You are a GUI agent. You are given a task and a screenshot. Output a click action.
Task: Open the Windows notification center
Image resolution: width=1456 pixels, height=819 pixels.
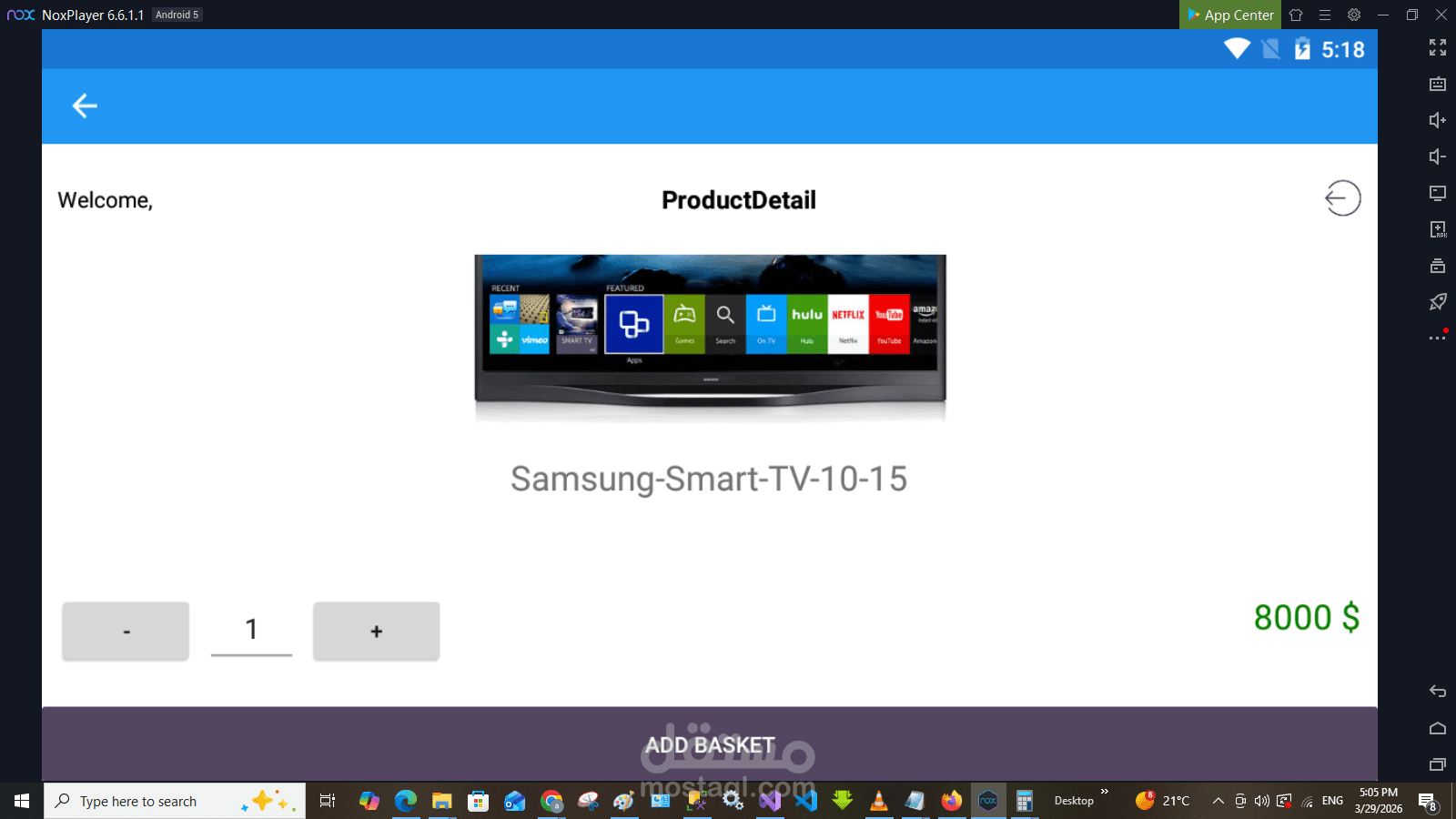1429,802
